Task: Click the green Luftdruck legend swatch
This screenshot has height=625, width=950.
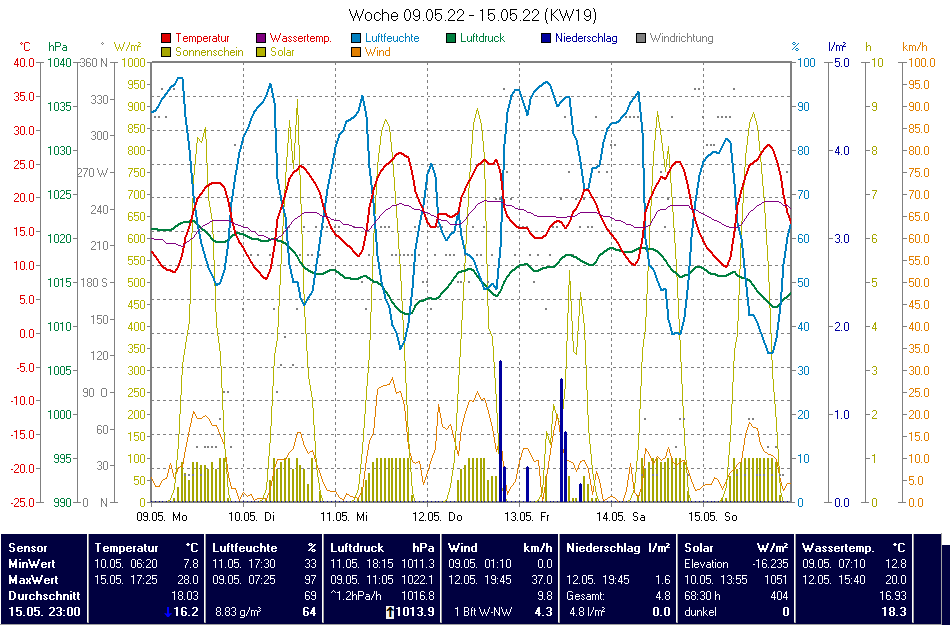Action: point(451,38)
